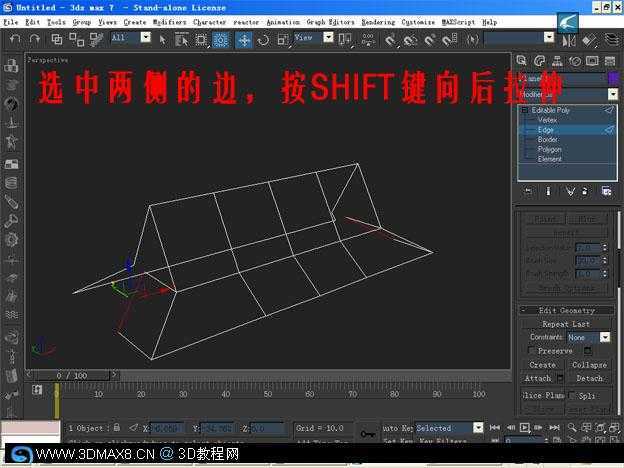
Task: Select Border sub-object level
Action: 548,139
